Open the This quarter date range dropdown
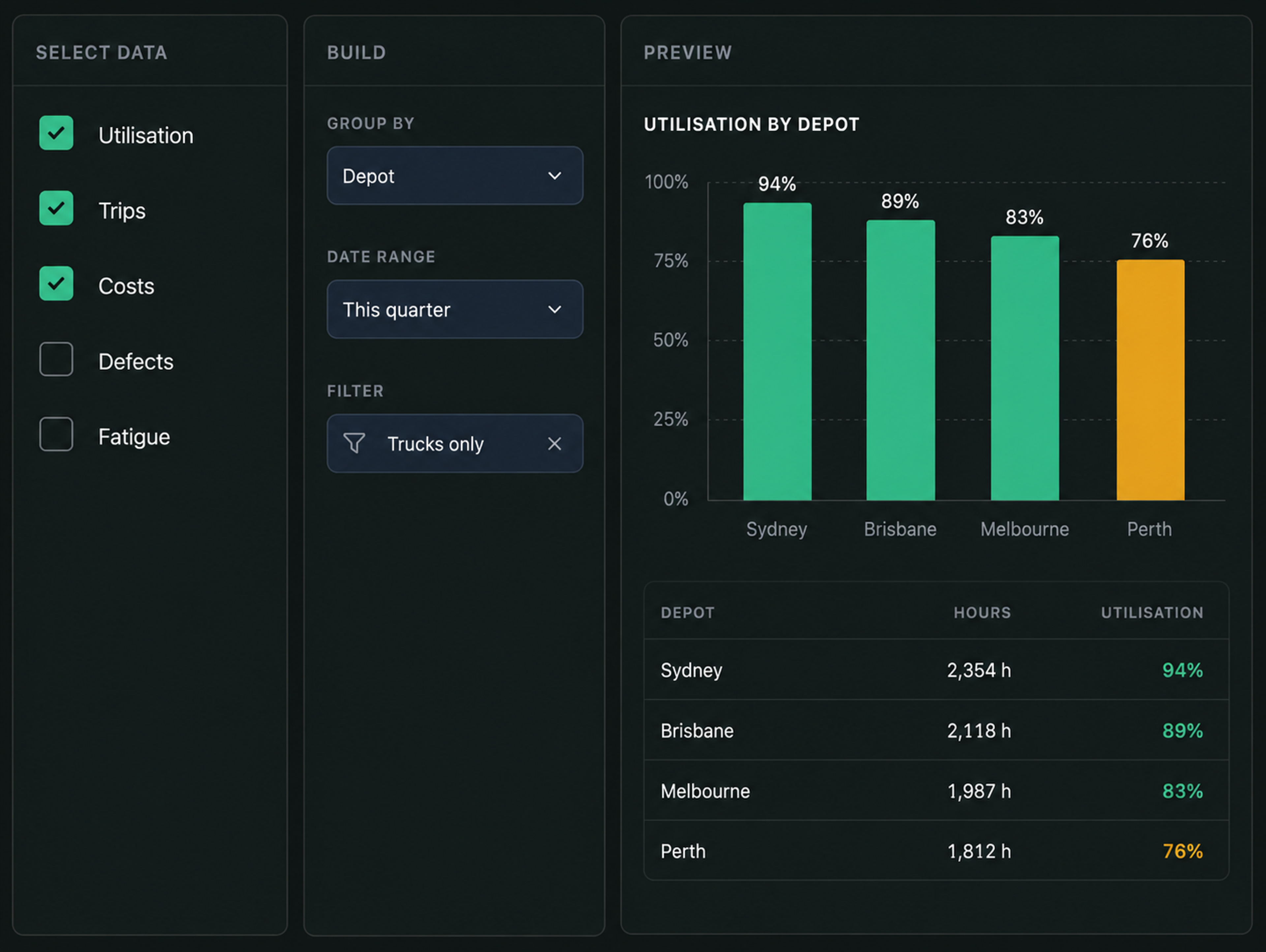The height and width of the screenshot is (952, 1266). point(455,309)
